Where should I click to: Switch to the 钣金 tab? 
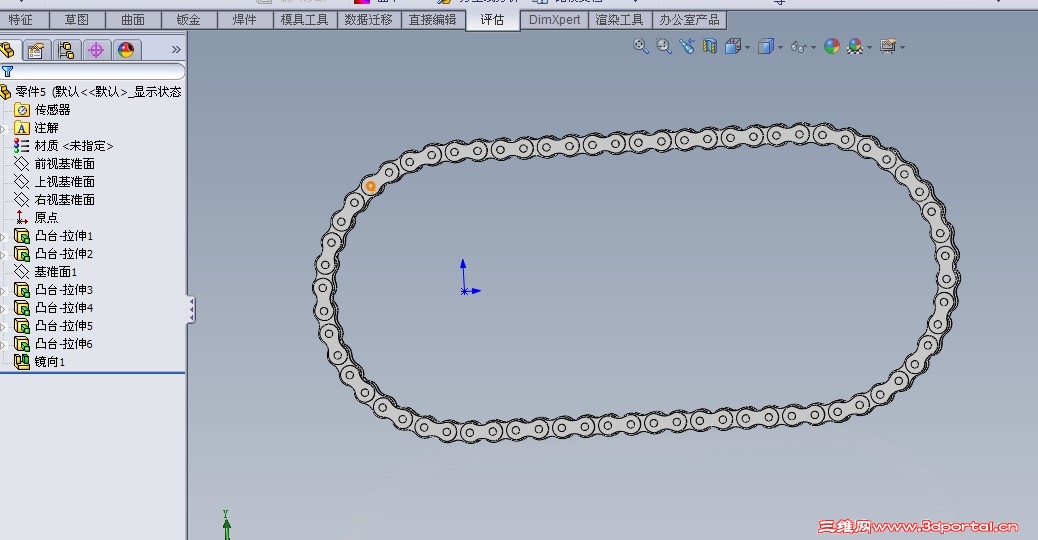pos(189,20)
